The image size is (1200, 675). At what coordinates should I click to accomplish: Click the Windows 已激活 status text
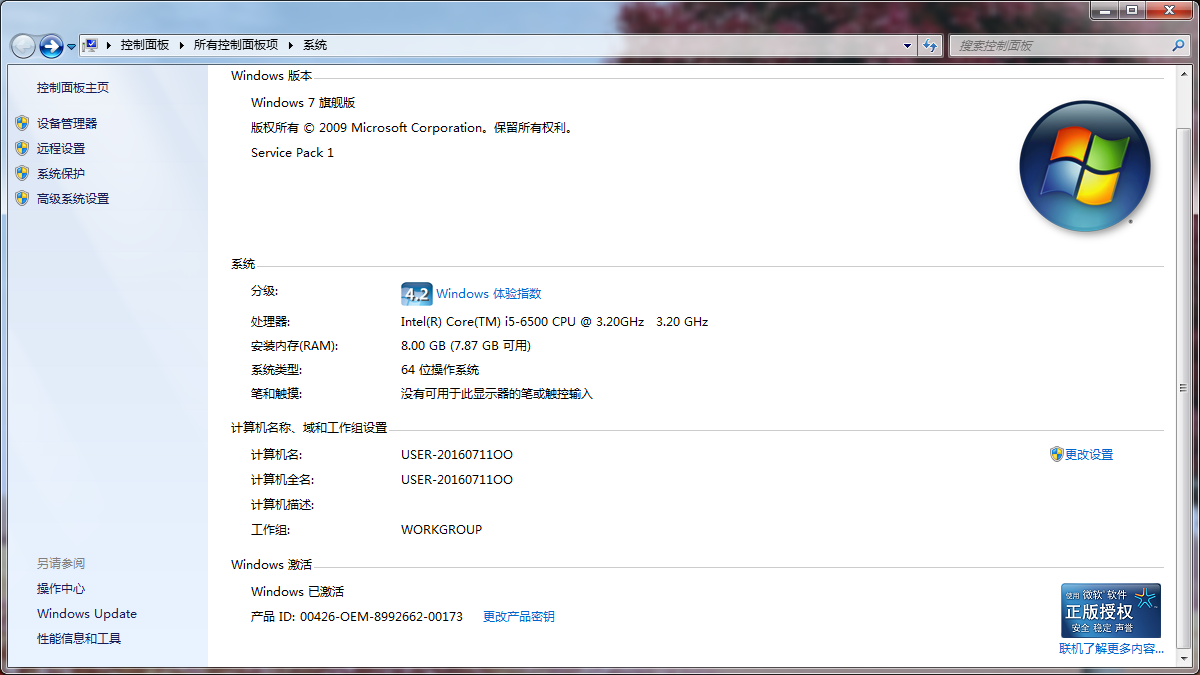coord(297,592)
